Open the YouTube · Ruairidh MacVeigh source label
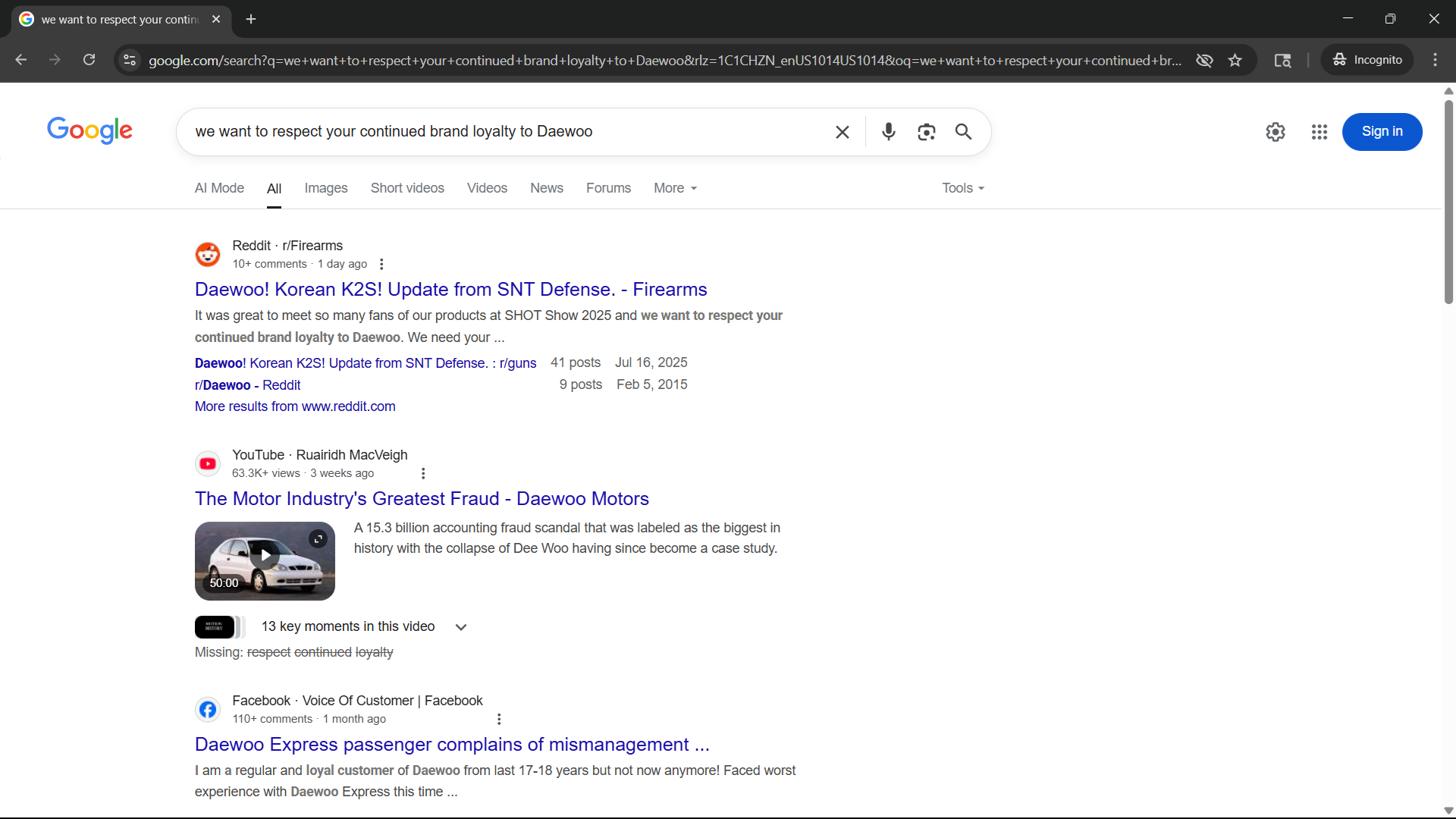This screenshot has height=819, width=1456. tap(320, 455)
